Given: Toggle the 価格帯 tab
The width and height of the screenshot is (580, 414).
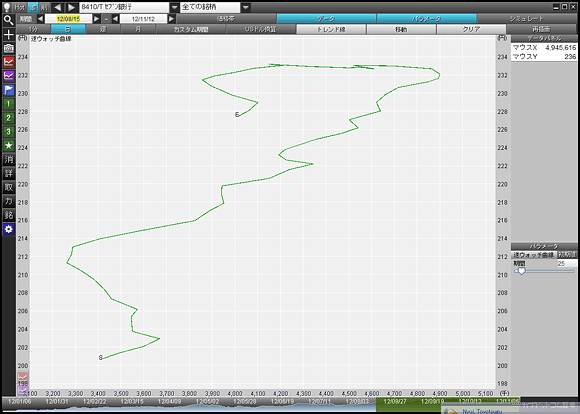Looking at the screenshot, I should 226,18.
